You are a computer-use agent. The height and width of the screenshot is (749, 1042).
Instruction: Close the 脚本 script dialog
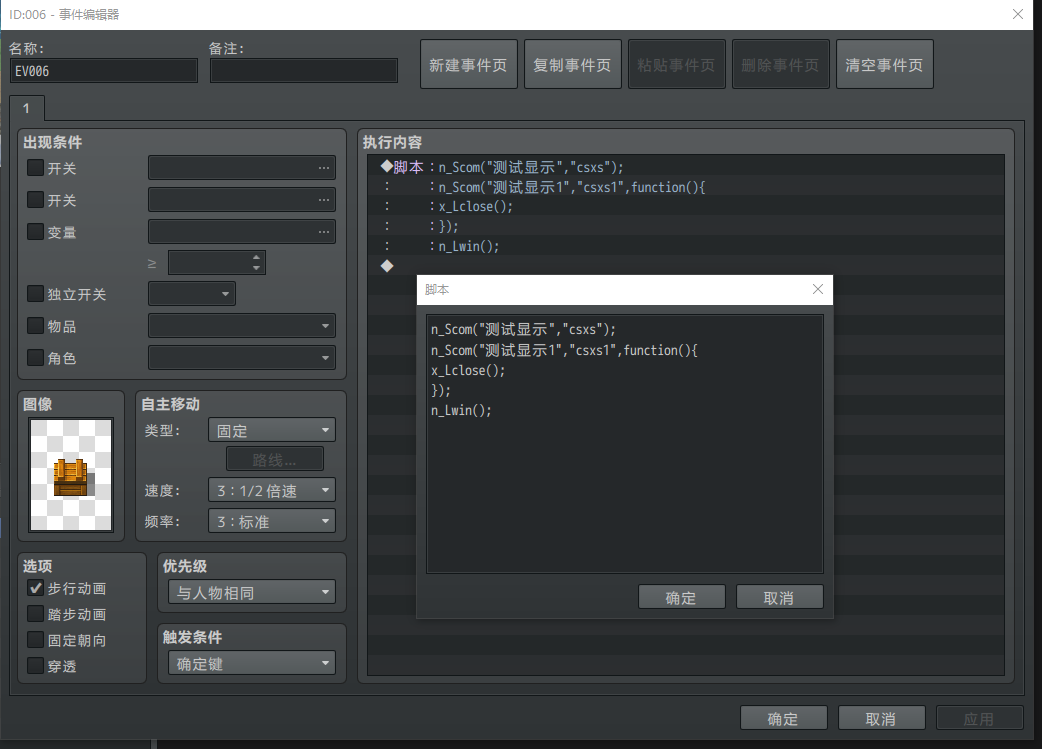[x=817, y=289]
